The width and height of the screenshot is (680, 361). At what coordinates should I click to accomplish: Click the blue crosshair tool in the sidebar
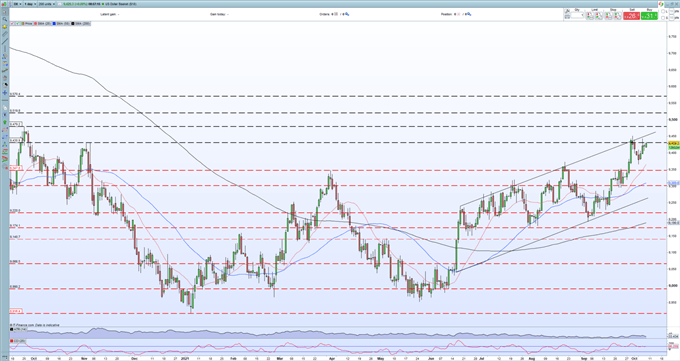[x=5, y=92]
